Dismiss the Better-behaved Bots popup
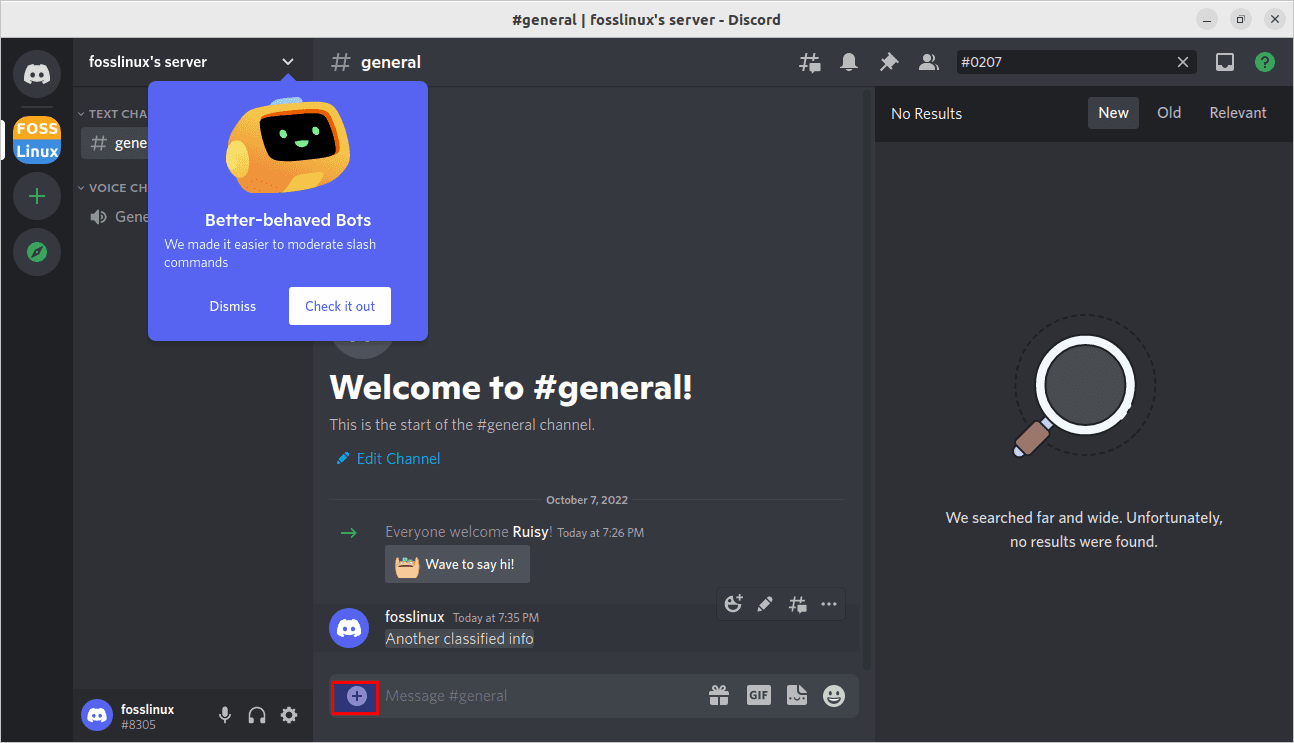 (233, 306)
